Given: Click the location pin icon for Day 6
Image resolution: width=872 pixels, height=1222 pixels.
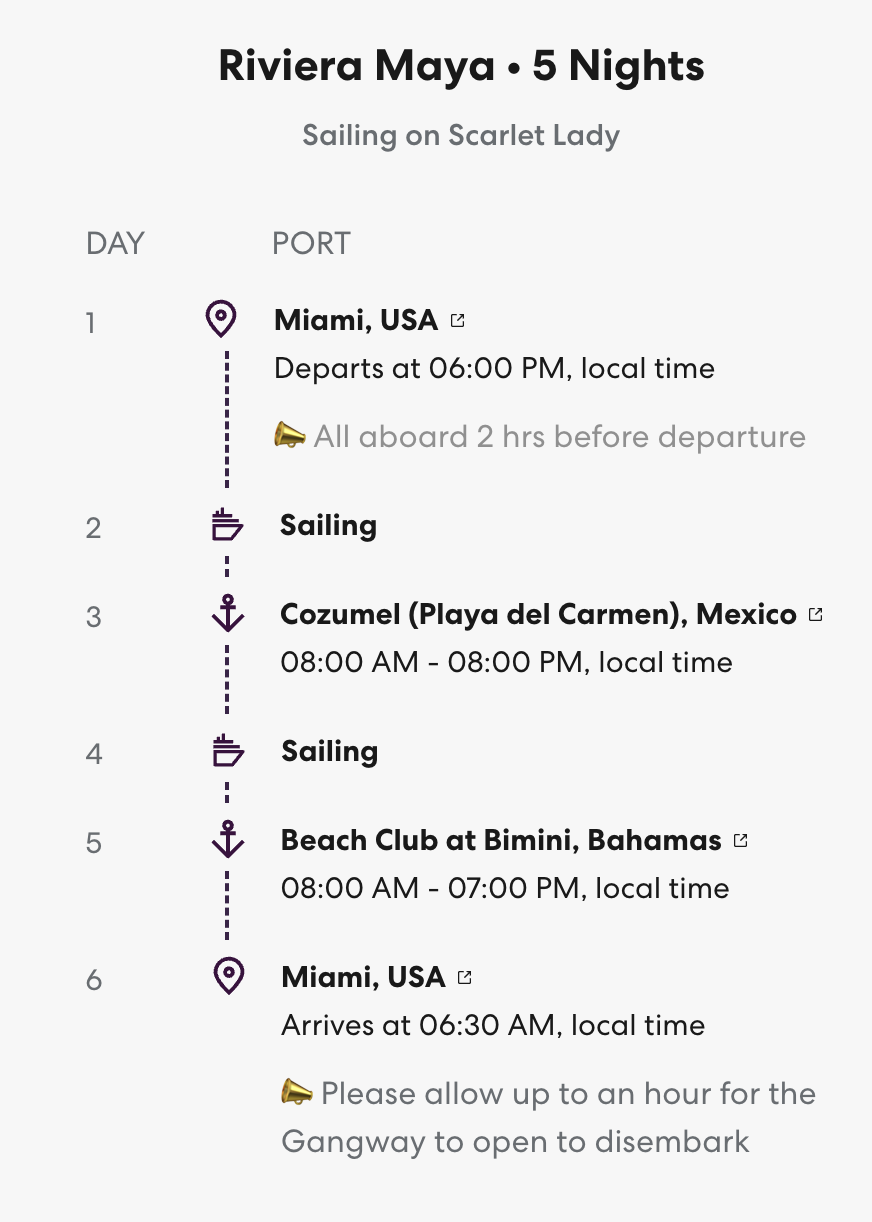Looking at the screenshot, I should [229, 975].
